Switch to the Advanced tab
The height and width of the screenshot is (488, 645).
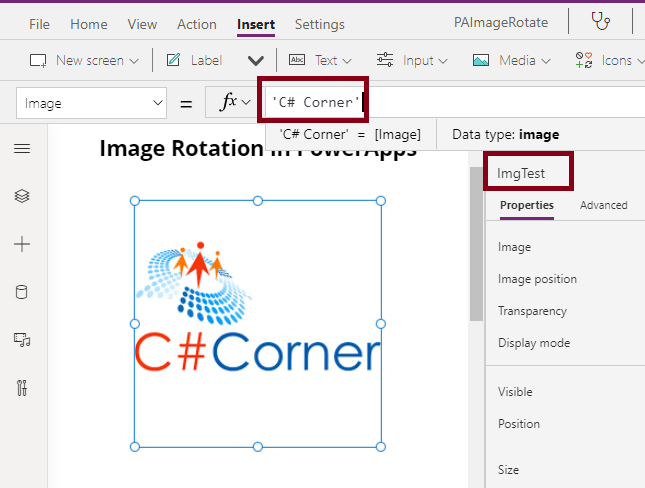coord(603,205)
